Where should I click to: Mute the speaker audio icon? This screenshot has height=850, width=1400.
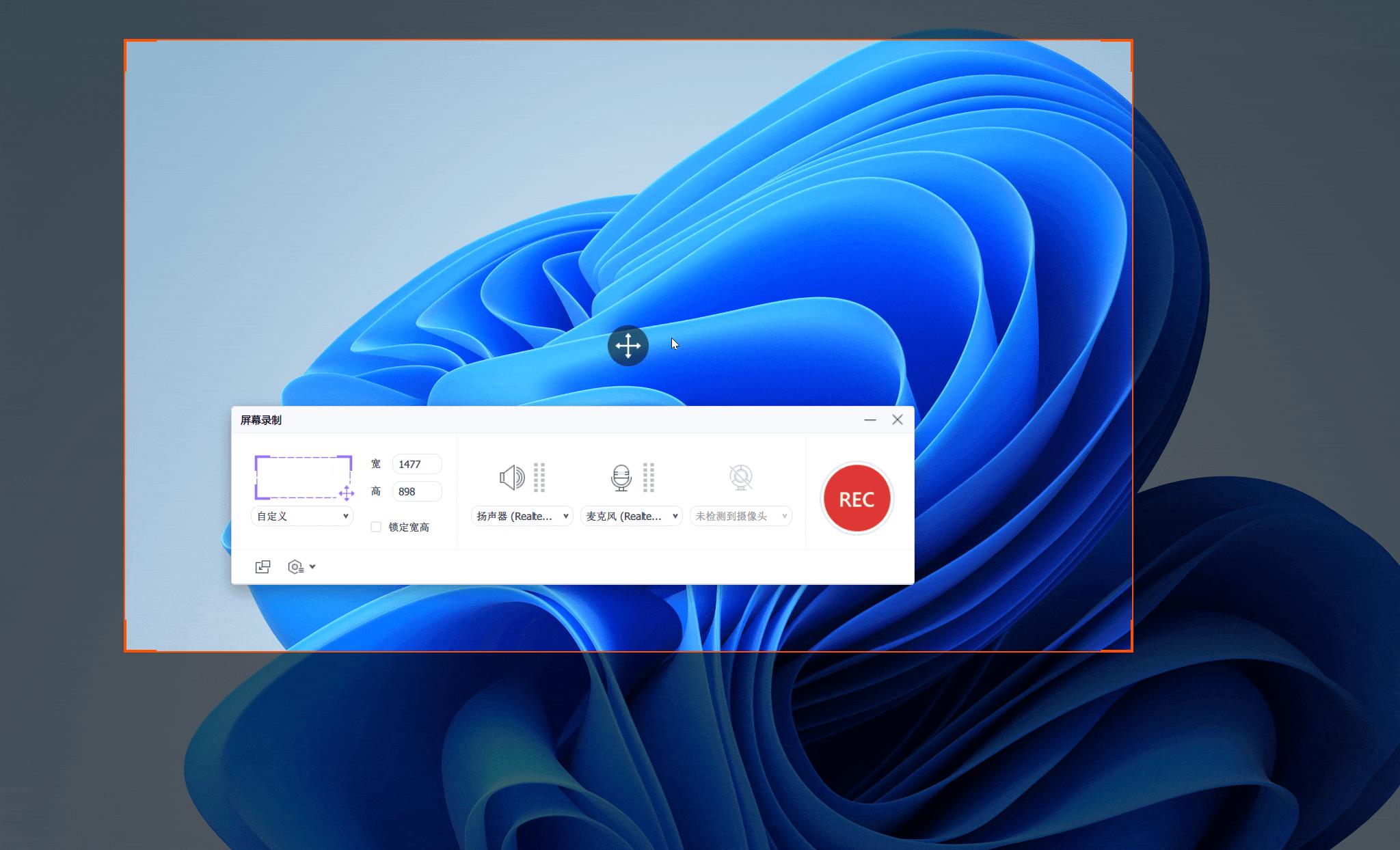coord(511,478)
